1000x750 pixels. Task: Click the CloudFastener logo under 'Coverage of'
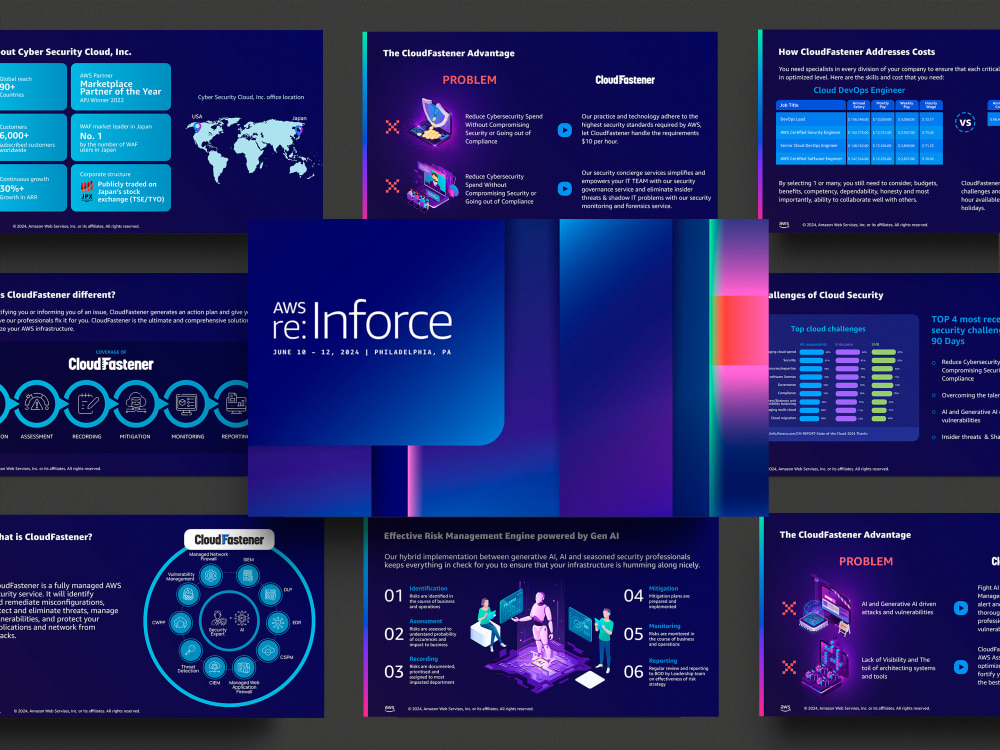pyautogui.click(x=111, y=364)
